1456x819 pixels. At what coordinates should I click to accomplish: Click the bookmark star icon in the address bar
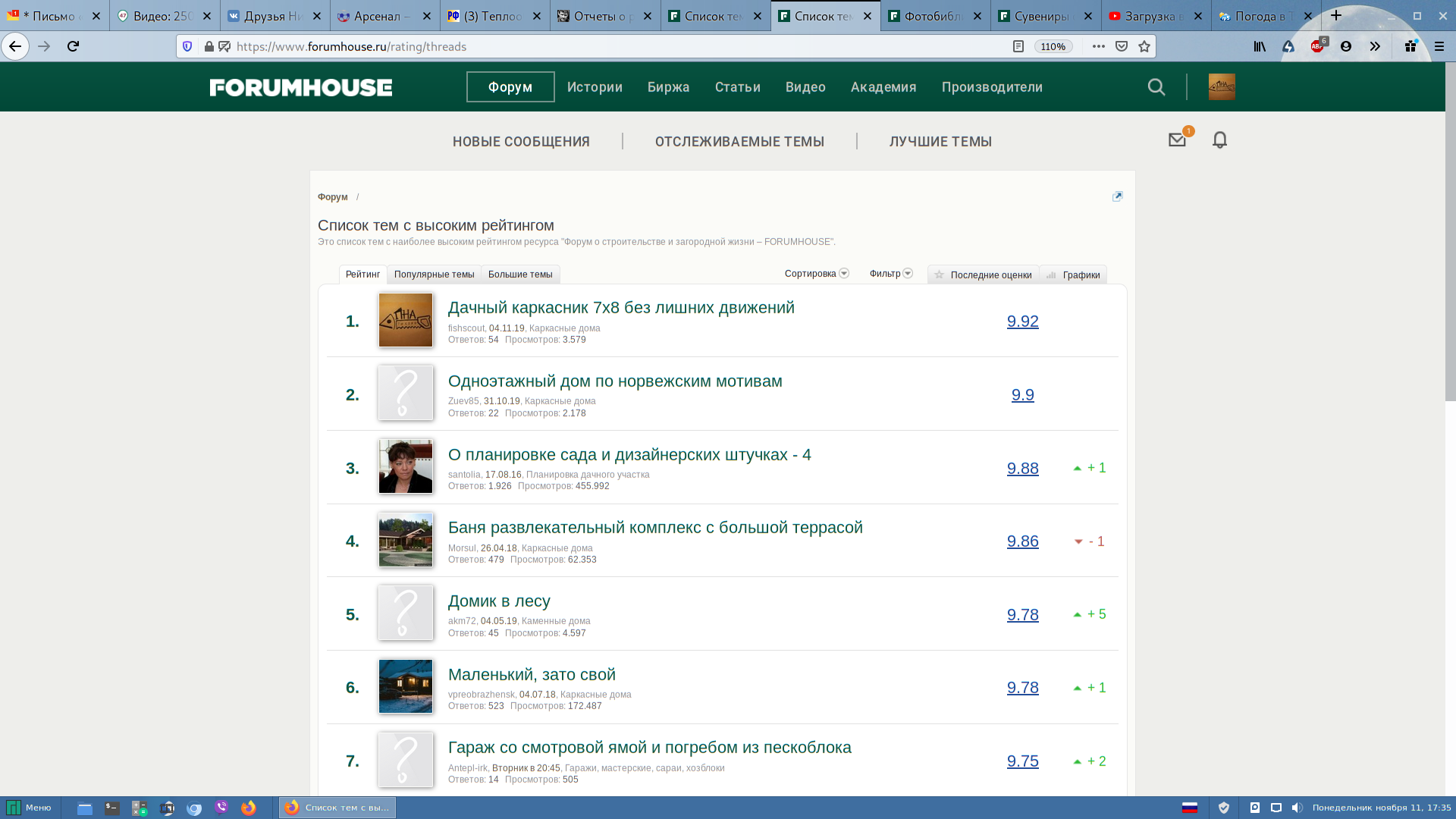pos(1144,46)
